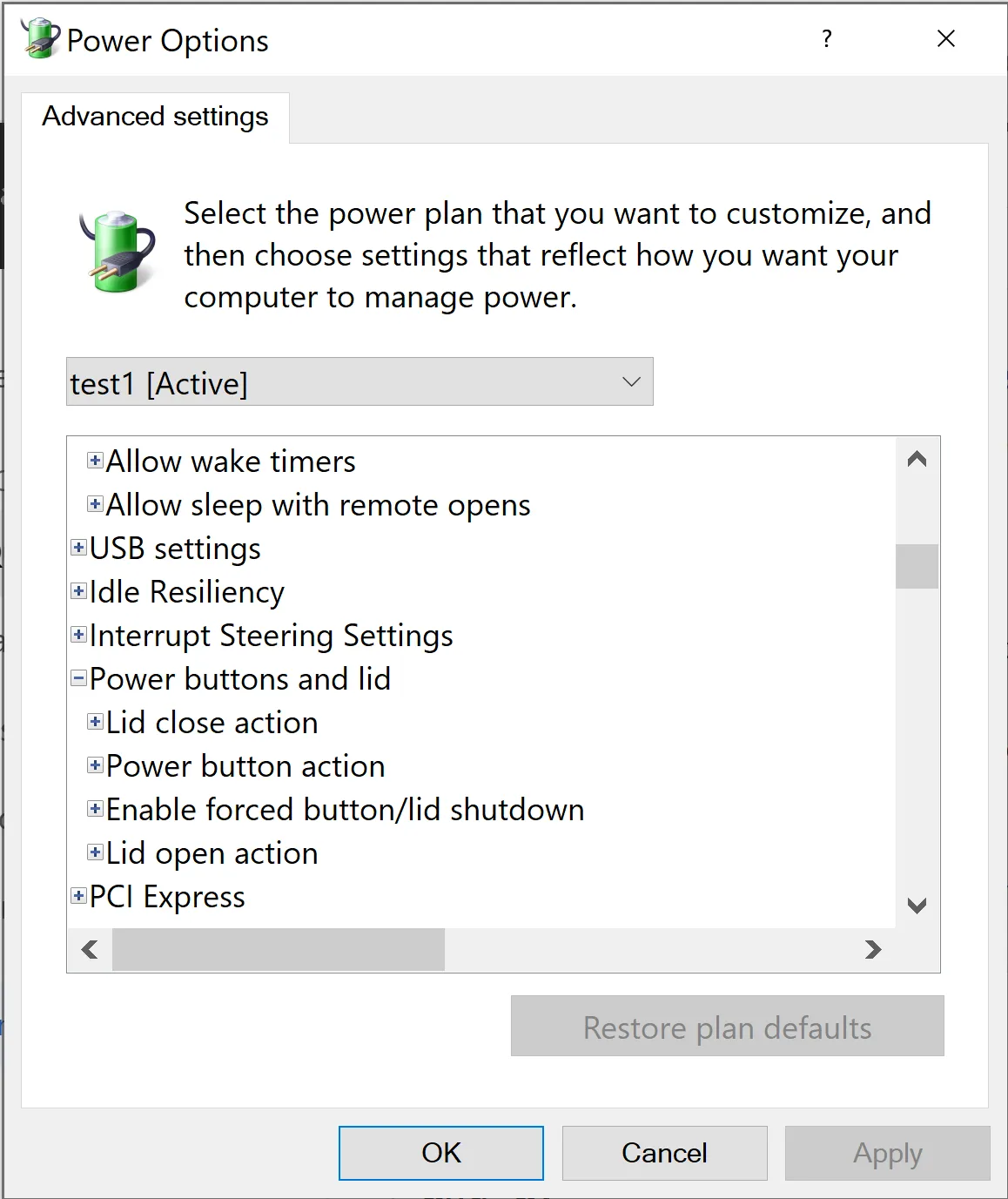Click the scroll left arrow below settings list
Screen dimensions: 1008x1199
[x=88, y=950]
